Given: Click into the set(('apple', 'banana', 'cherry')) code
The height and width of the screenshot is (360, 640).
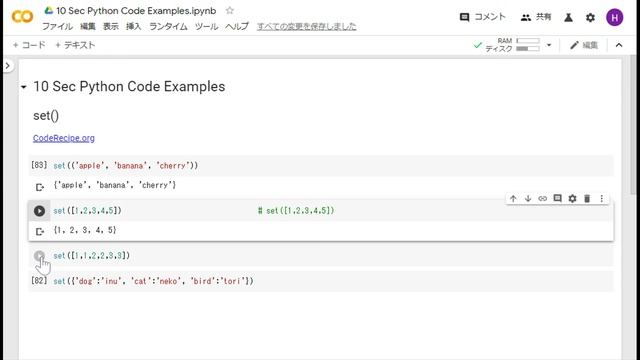Looking at the screenshot, I should 126,166.
